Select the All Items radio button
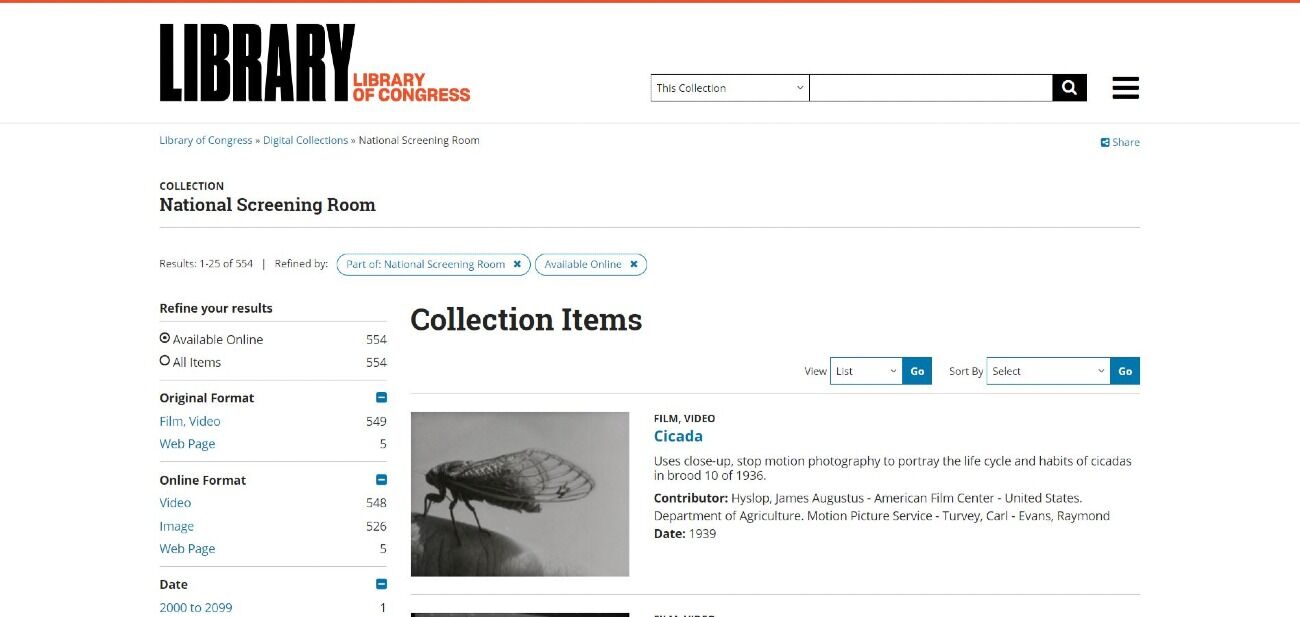The image size is (1300, 617). coord(165,361)
